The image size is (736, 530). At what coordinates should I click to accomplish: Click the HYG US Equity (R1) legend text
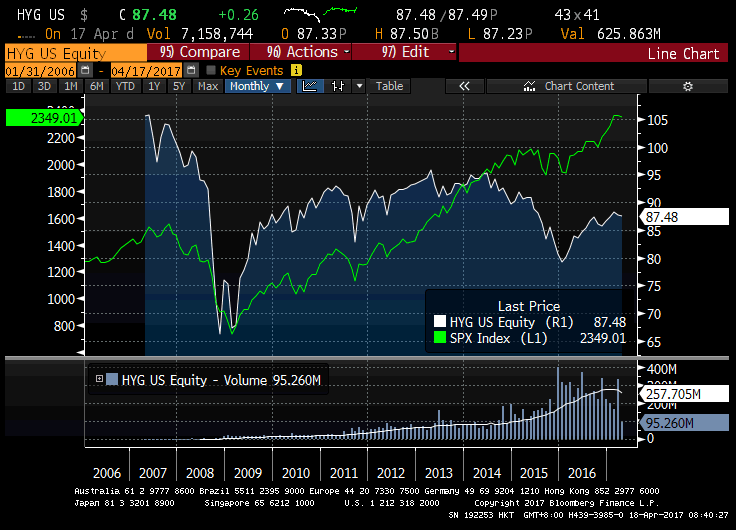click(512, 322)
